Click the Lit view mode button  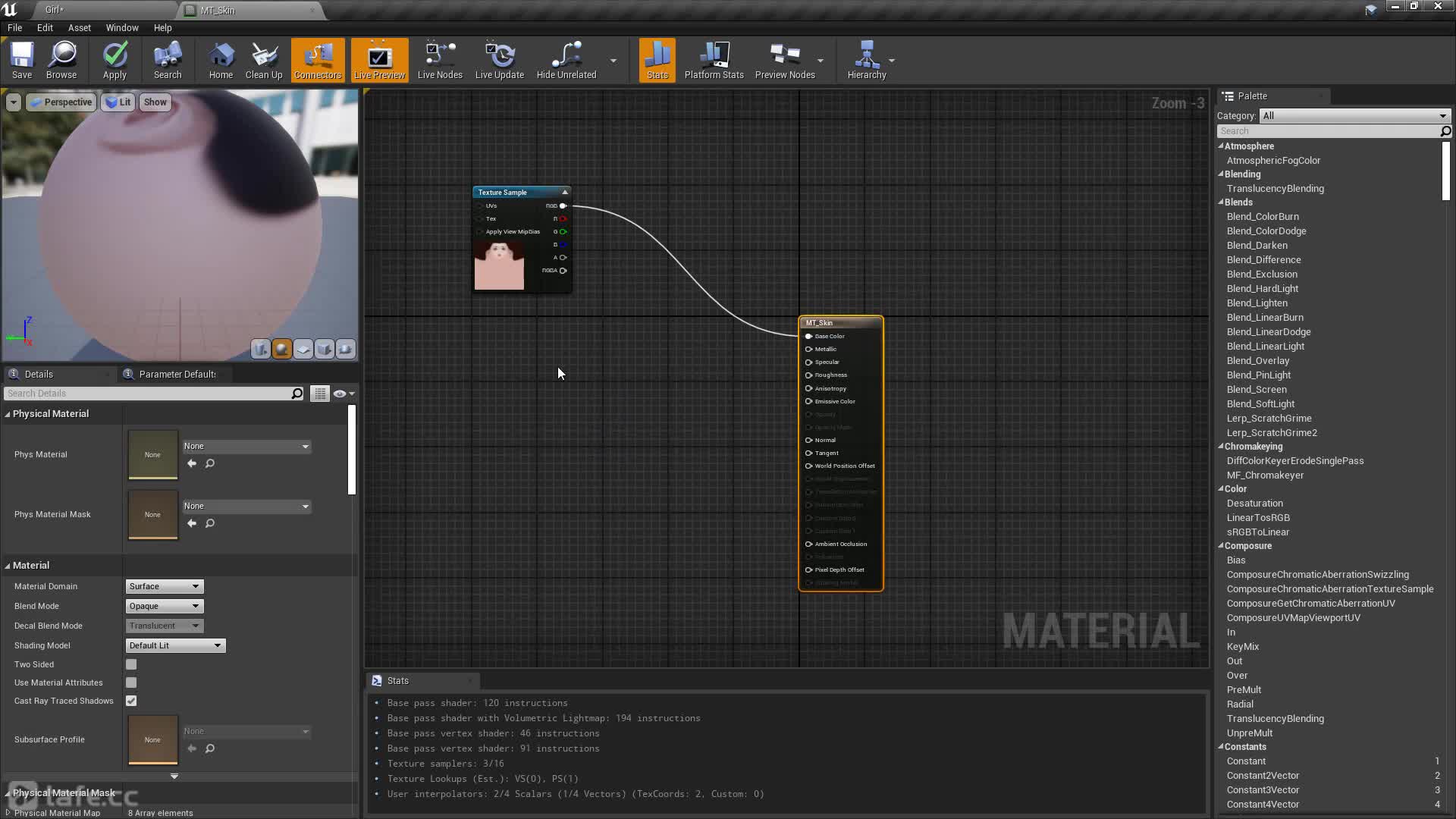tap(118, 102)
